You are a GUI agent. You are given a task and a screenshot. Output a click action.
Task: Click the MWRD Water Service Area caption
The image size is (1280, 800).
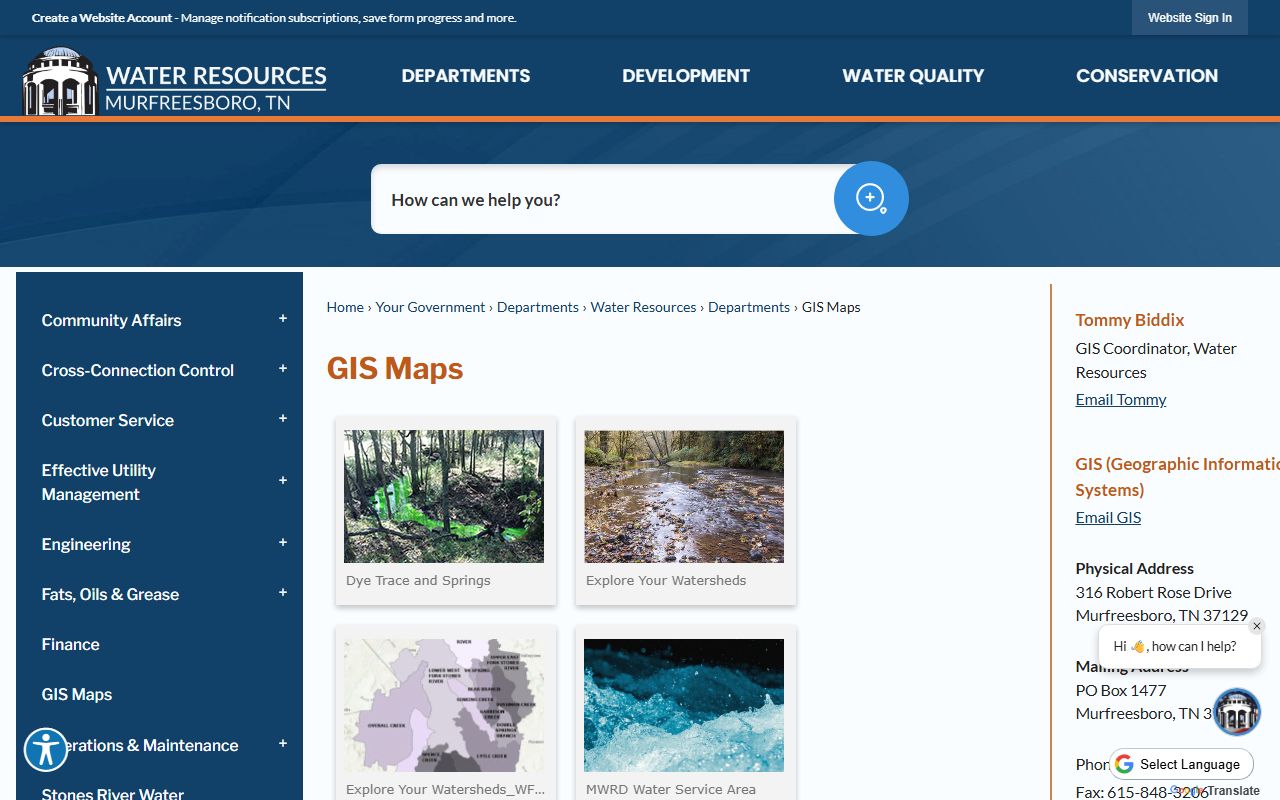[671, 789]
